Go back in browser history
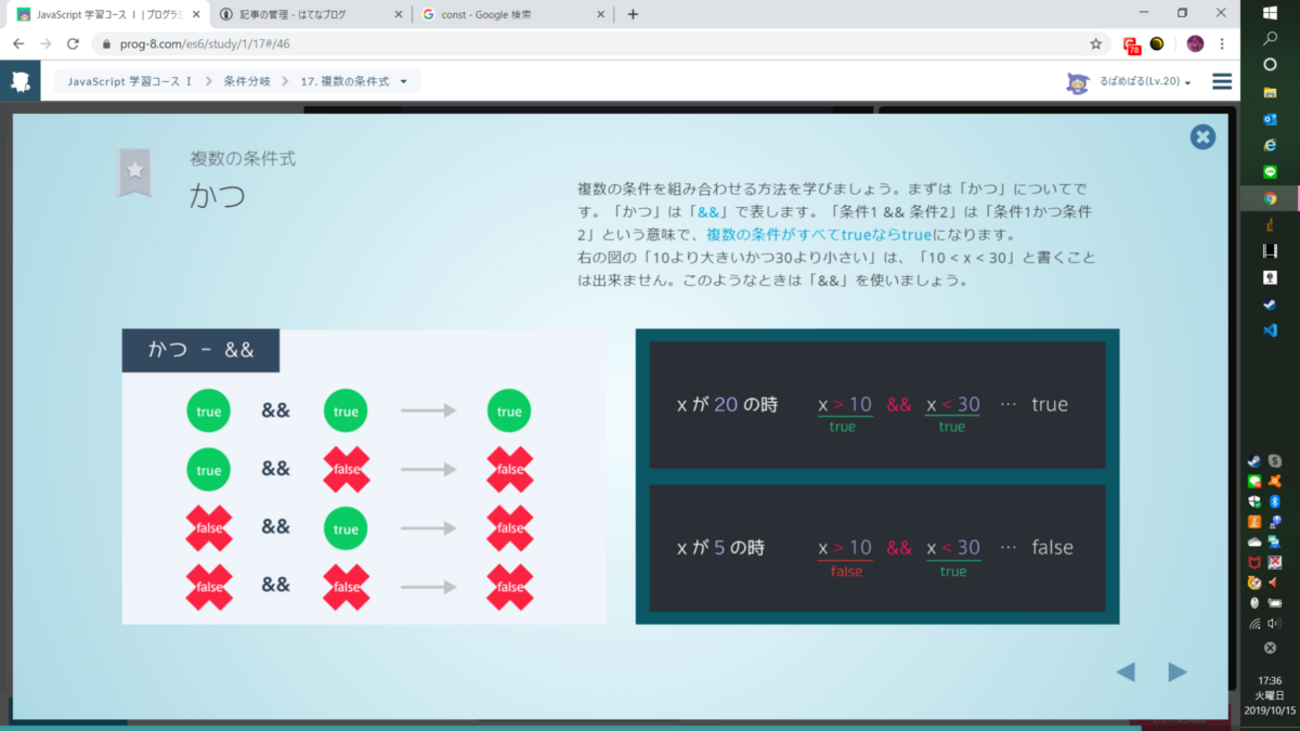 (x=18, y=44)
